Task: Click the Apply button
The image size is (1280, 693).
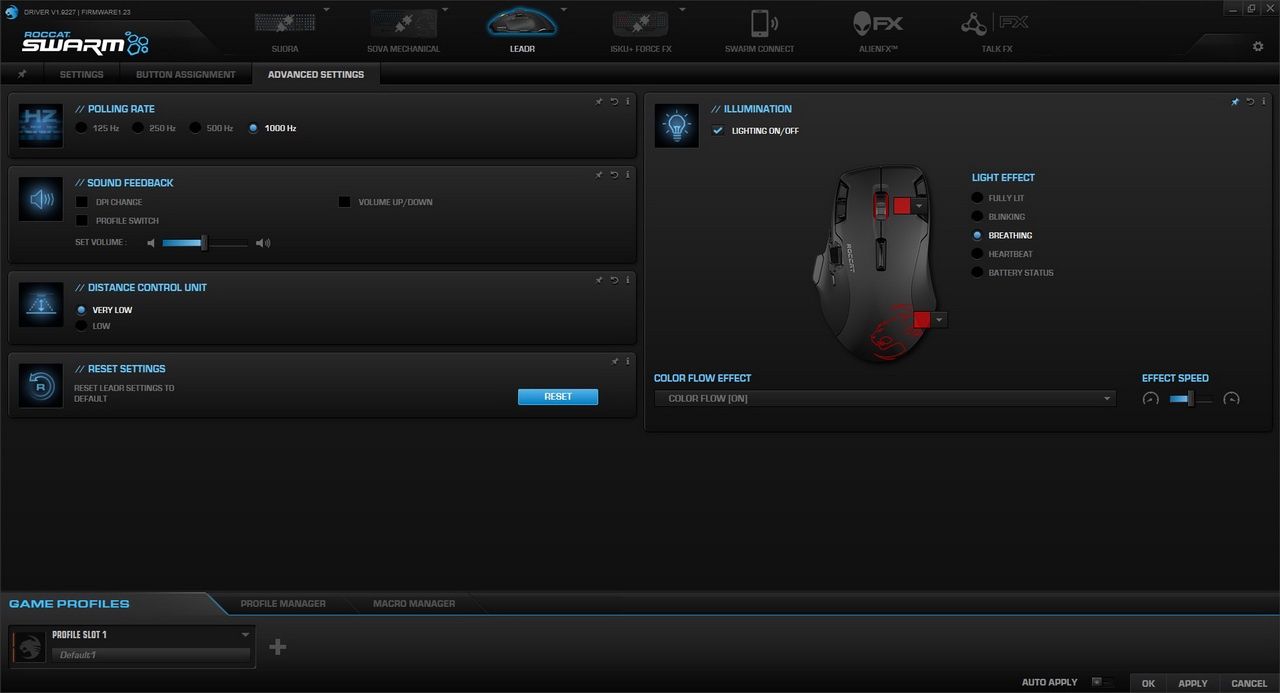Action: pyautogui.click(x=1192, y=684)
